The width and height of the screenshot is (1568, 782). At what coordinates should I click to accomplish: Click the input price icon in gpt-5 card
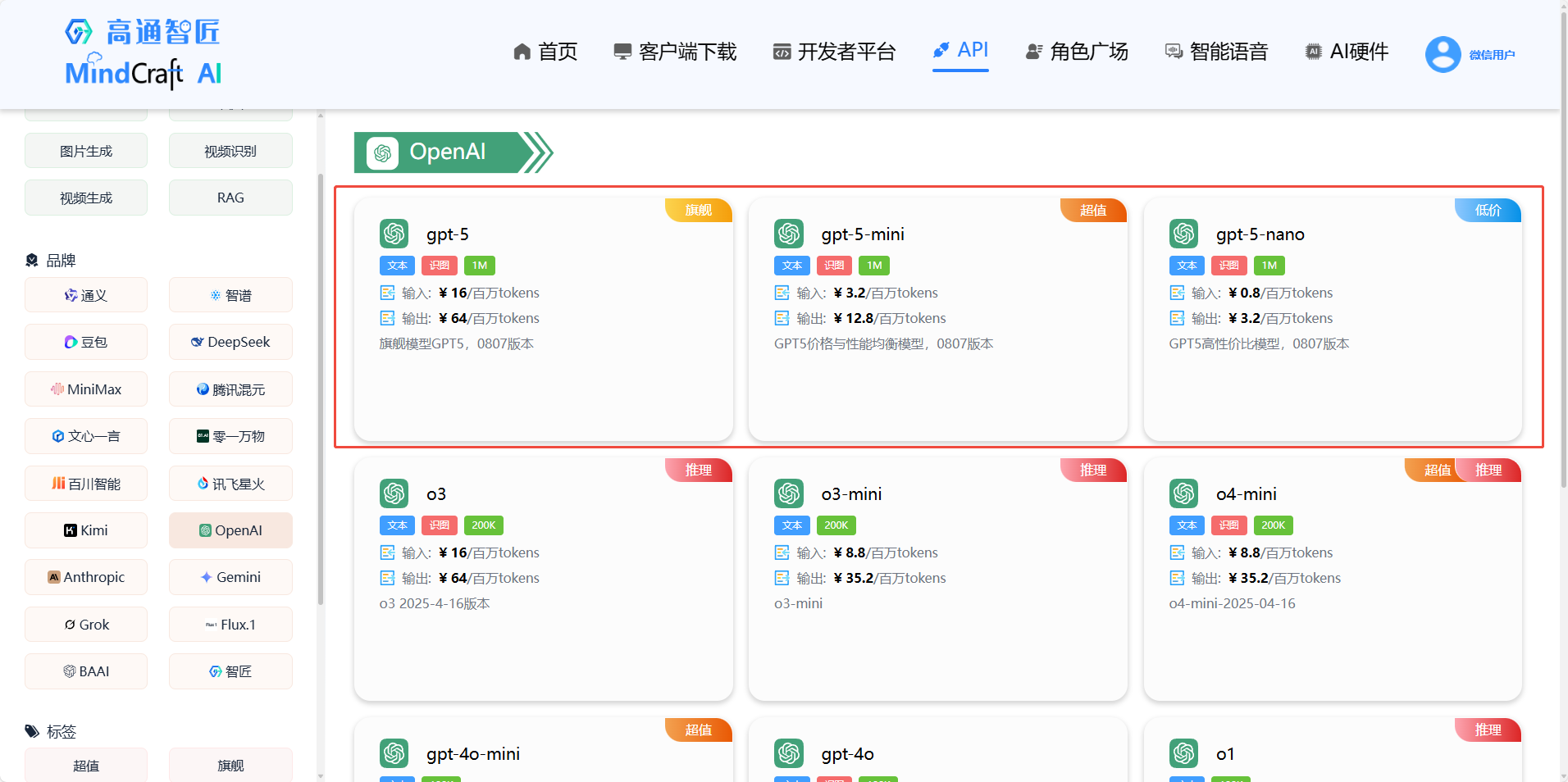pyautogui.click(x=387, y=293)
